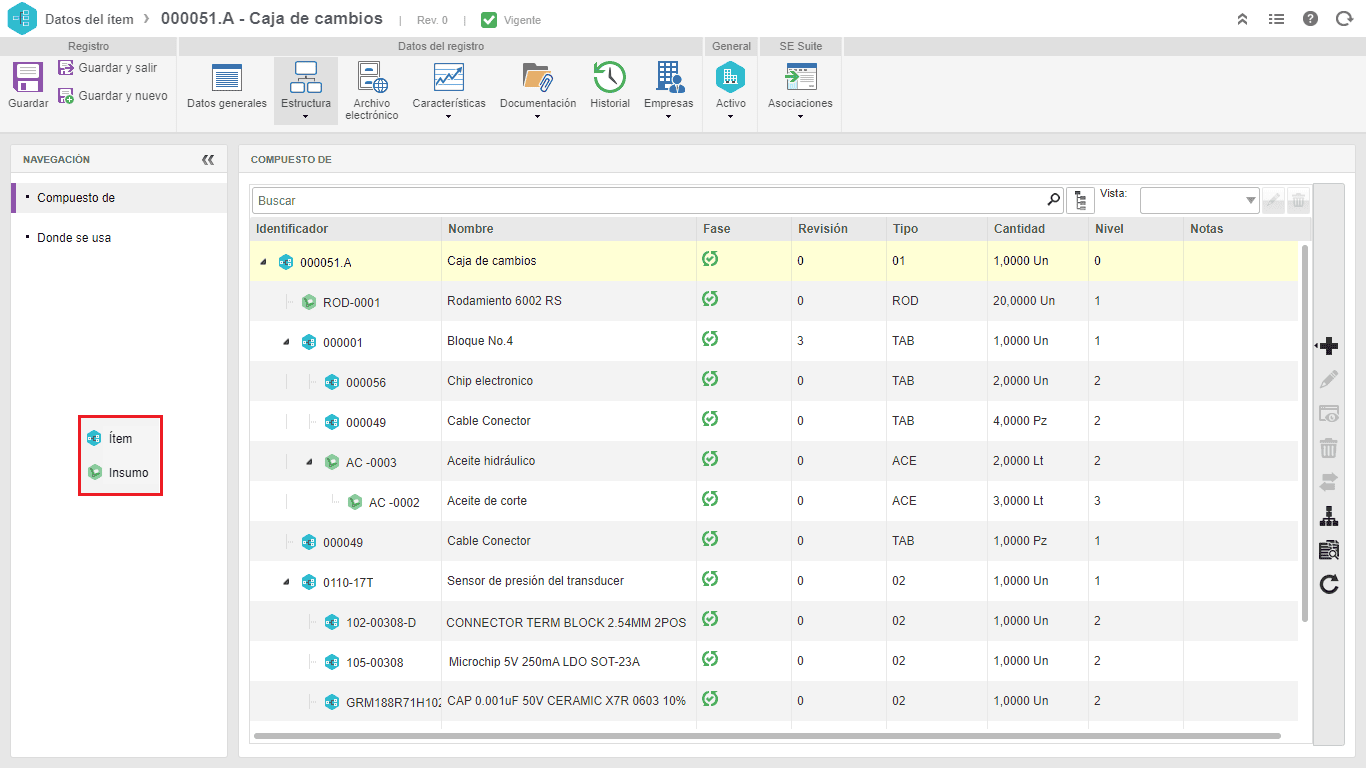
Task: Click the vertical scrollbar of the grid
Action: [x=1304, y=433]
